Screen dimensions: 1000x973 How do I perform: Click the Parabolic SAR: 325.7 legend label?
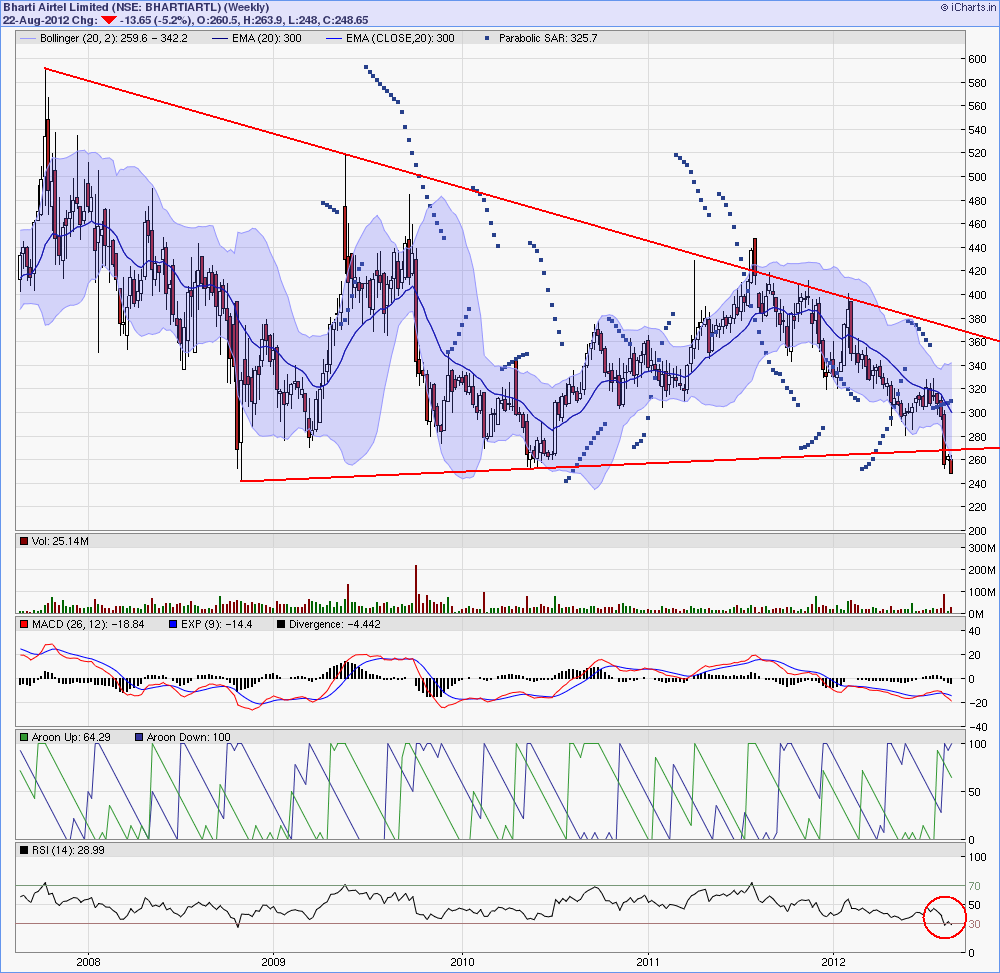pos(548,38)
